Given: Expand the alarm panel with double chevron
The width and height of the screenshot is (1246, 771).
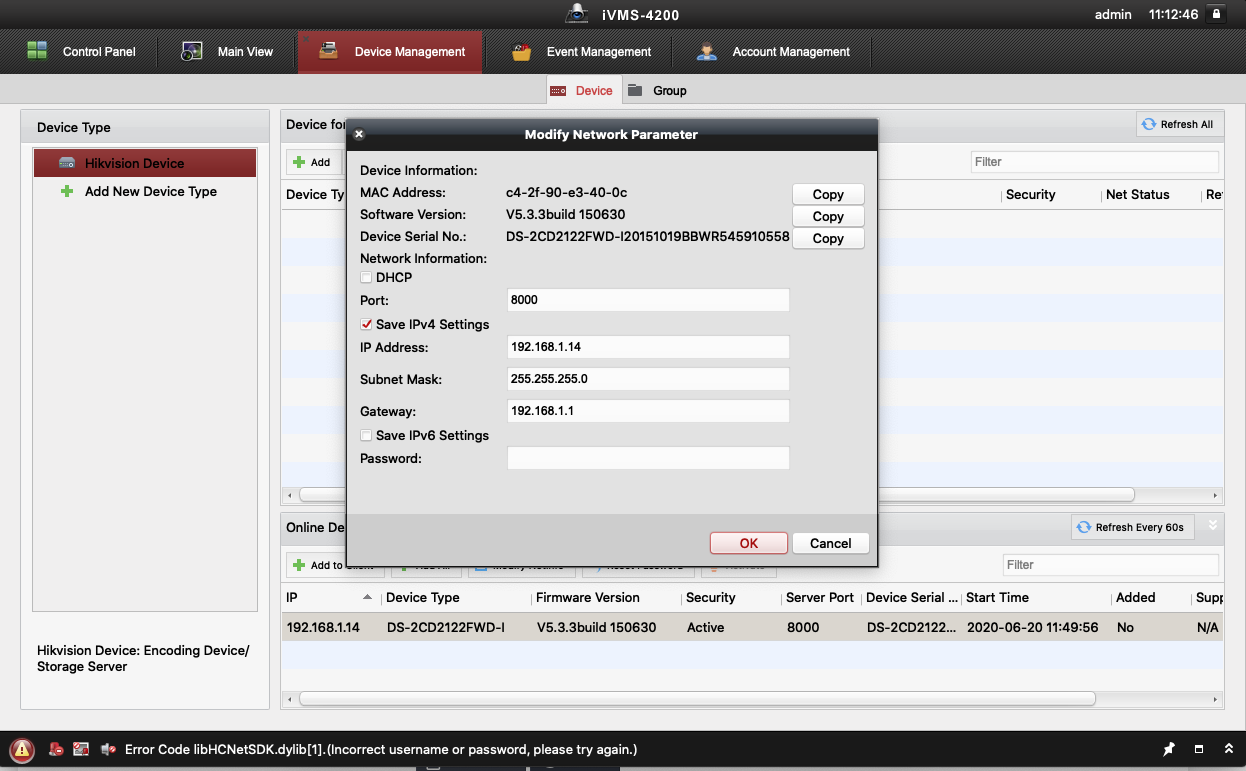Looking at the screenshot, I should pyautogui.click(x=1228, y=749).
